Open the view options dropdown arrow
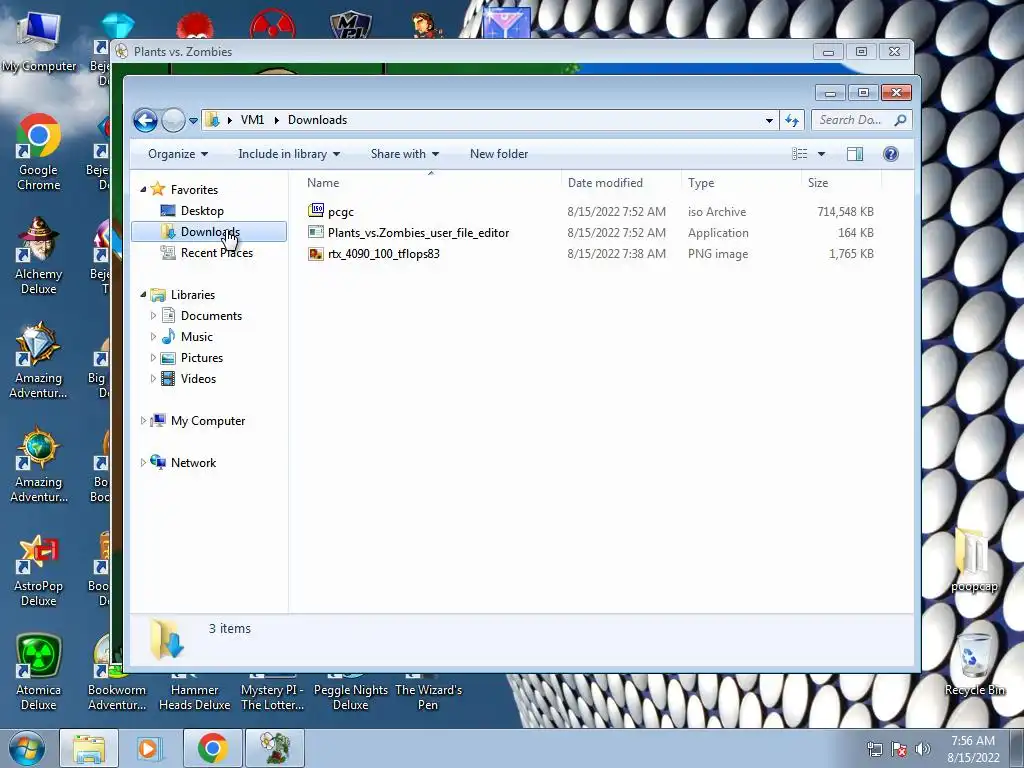 [x=822, y=154]
